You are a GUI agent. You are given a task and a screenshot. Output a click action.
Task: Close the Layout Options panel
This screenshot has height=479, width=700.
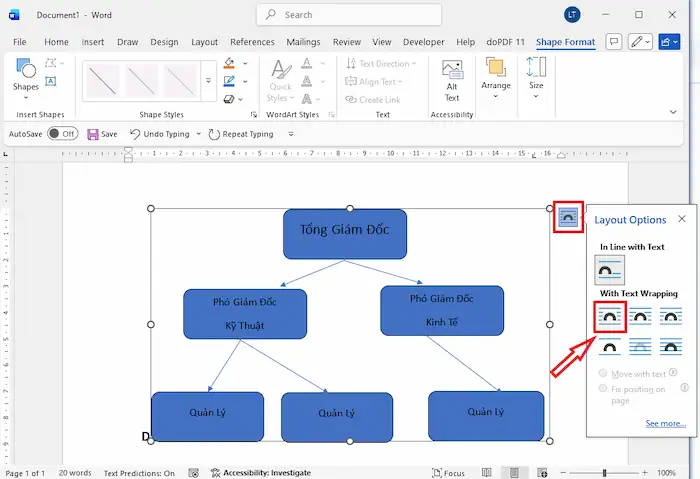click(x=682, y=219)
